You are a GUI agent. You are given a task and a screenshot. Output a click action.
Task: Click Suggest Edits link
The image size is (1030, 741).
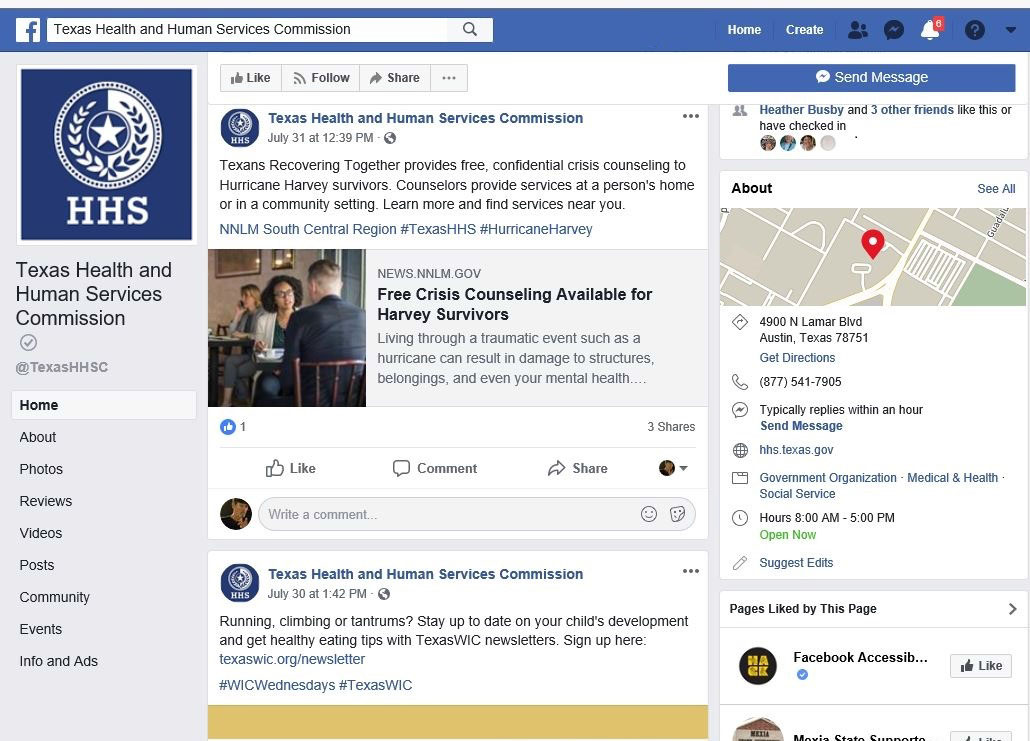[796, 563]
